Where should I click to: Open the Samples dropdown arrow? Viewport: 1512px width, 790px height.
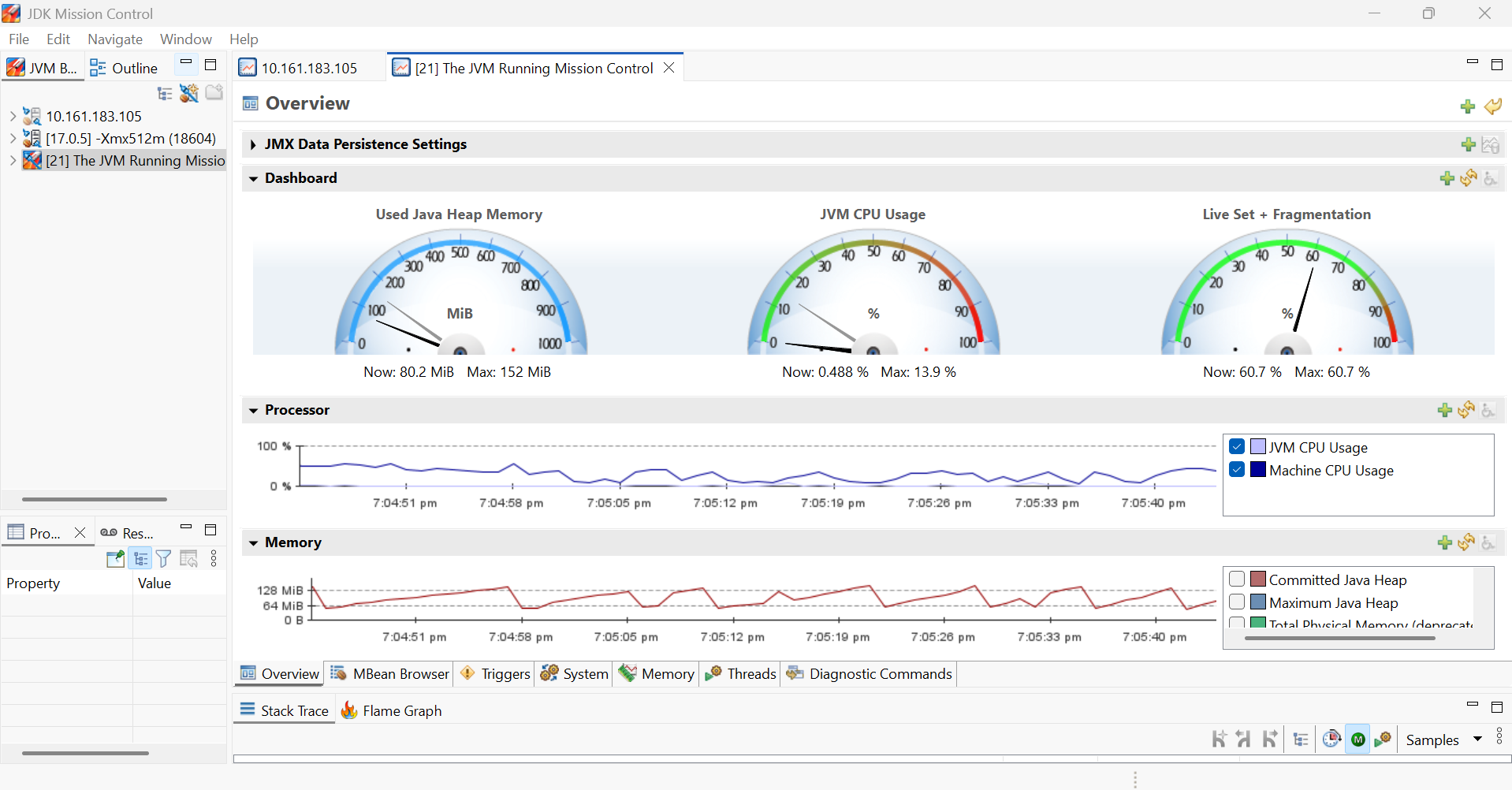click(1477, 740)
